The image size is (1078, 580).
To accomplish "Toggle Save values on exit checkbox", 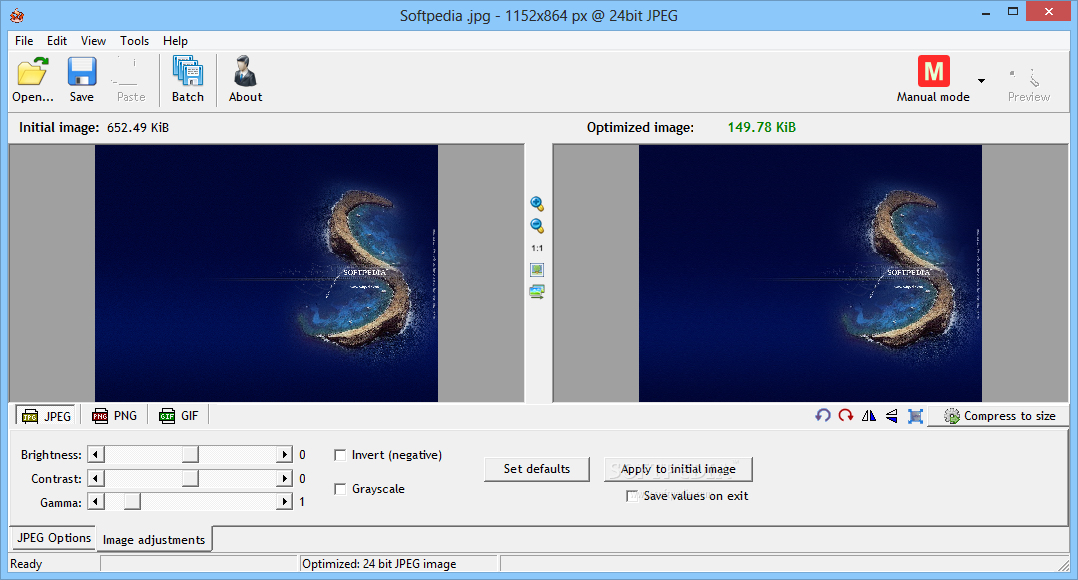I will 632,495.
